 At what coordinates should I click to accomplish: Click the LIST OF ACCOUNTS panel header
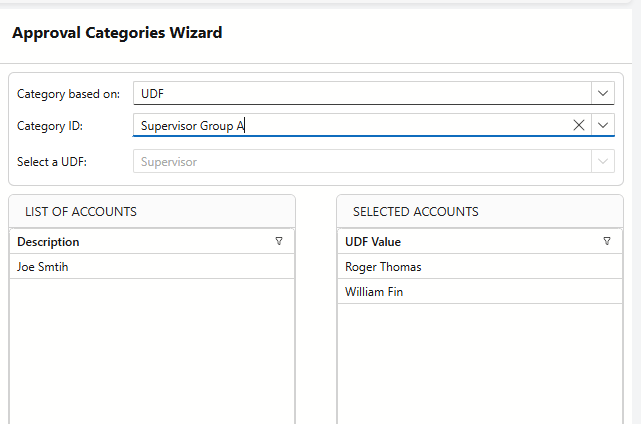pos(81,212)
